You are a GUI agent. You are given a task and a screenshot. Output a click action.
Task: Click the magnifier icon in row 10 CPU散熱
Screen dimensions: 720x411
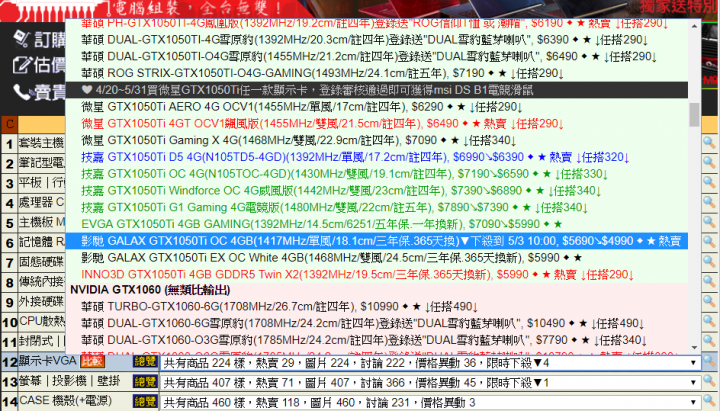pyautogui.click(x=710, y=322)
